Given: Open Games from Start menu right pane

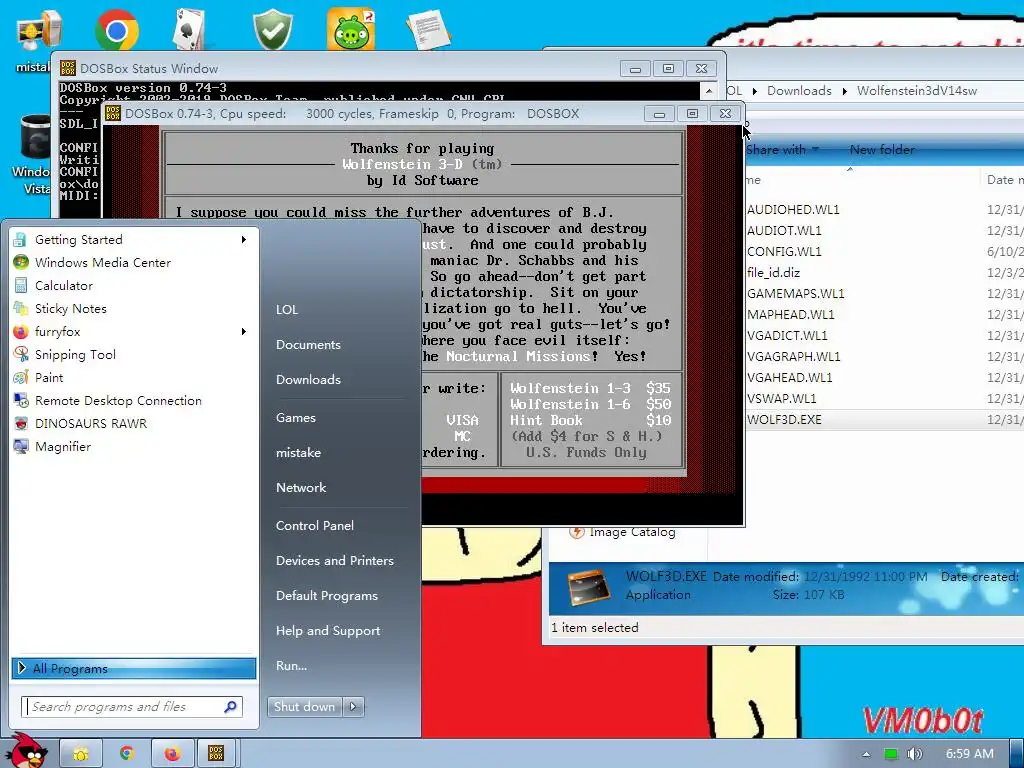Looking at the screenshot, I should pyautogui.click(x=296, y=417).
